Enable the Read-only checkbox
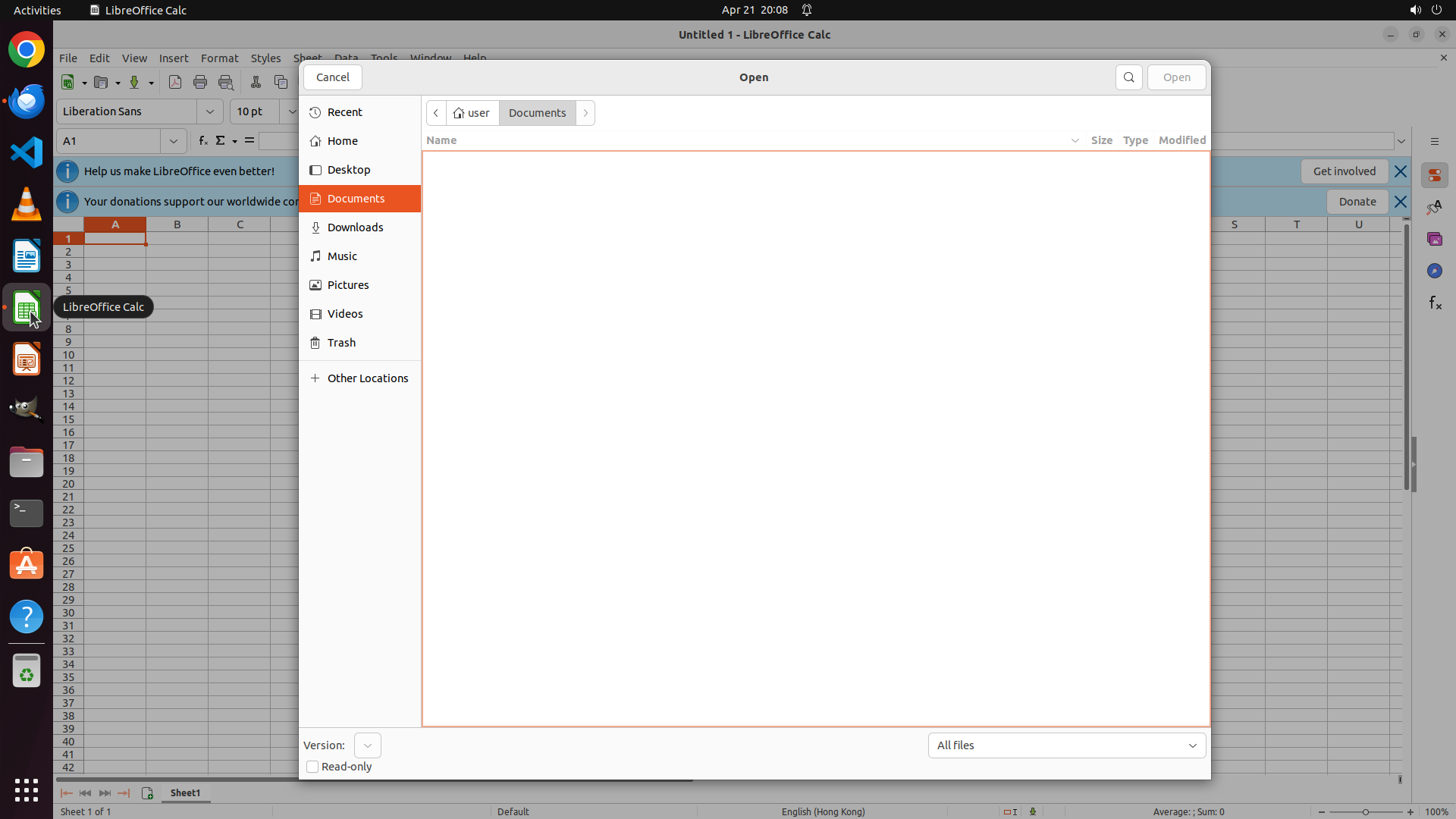This screenshot has width=1456, height=819. click(x=312, y=767)
